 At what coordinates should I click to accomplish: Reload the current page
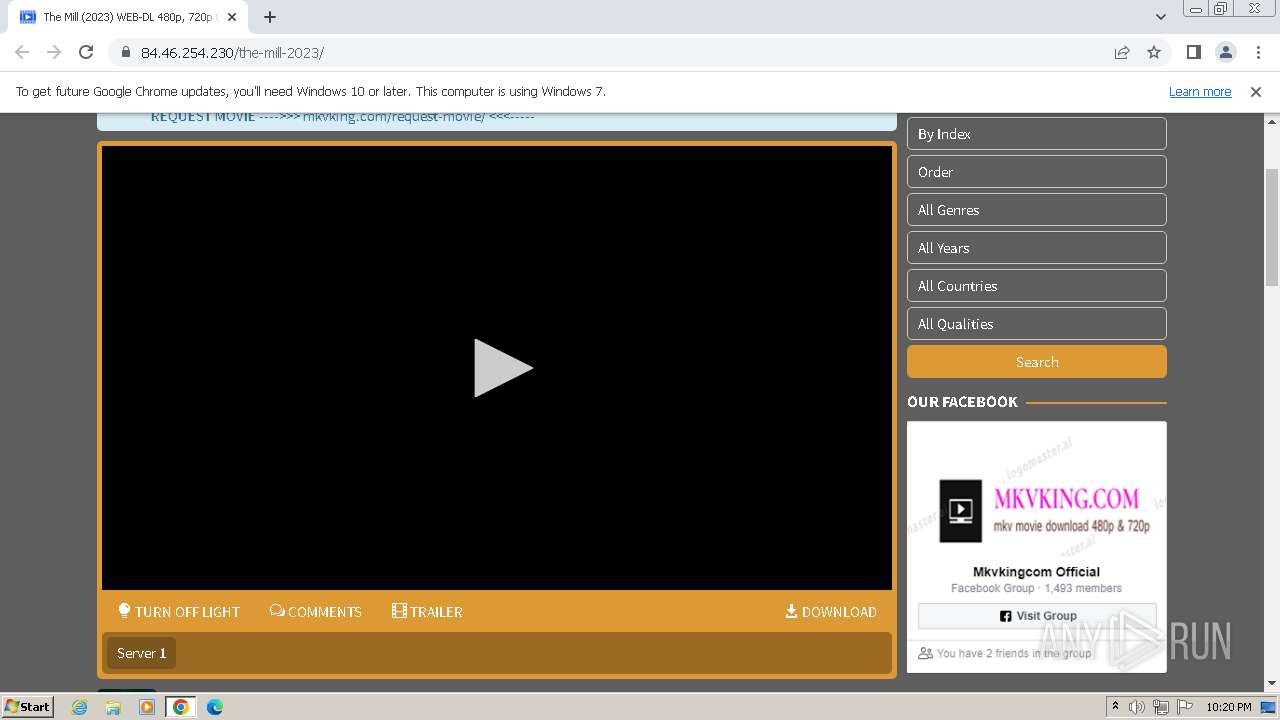coord(86,52)
